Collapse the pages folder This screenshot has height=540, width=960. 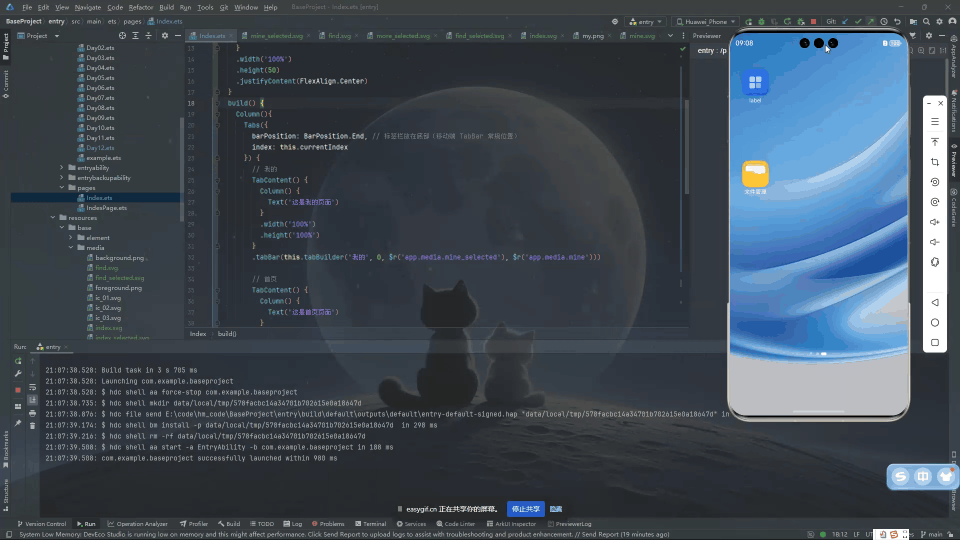coord(62,187)
